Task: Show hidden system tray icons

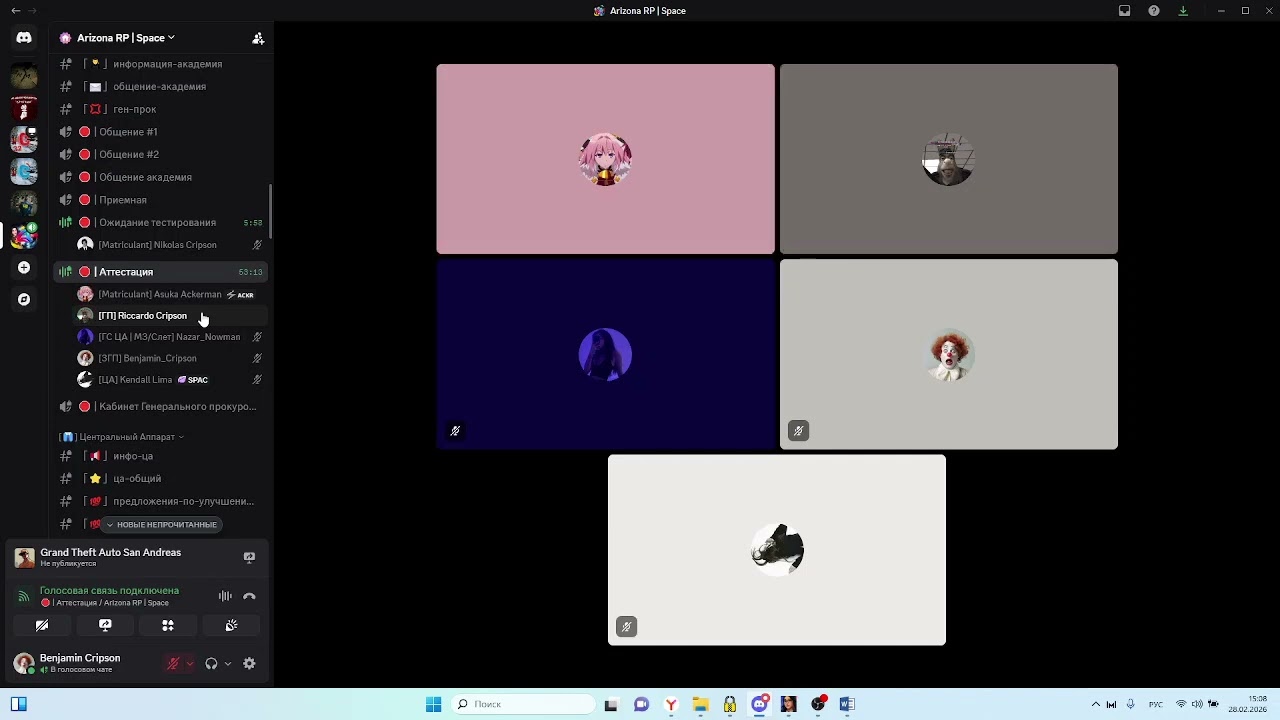Action: click(1095, 704)
